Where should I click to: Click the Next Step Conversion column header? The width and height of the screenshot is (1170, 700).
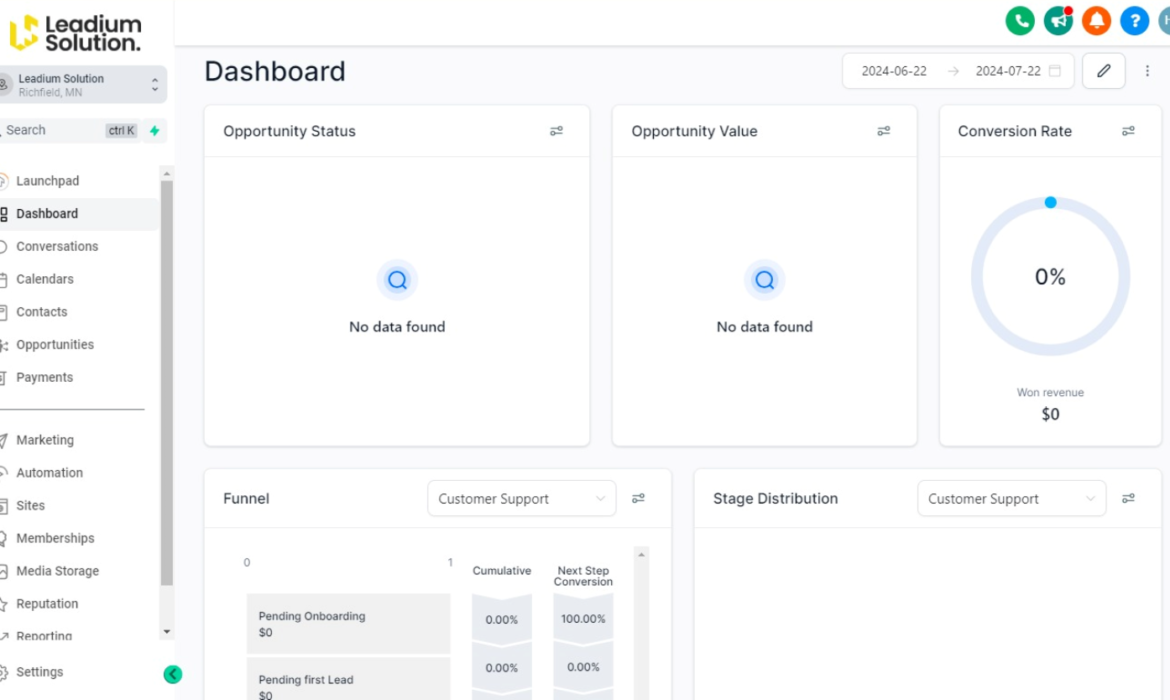pyautogui.click(x=583, y=576)
